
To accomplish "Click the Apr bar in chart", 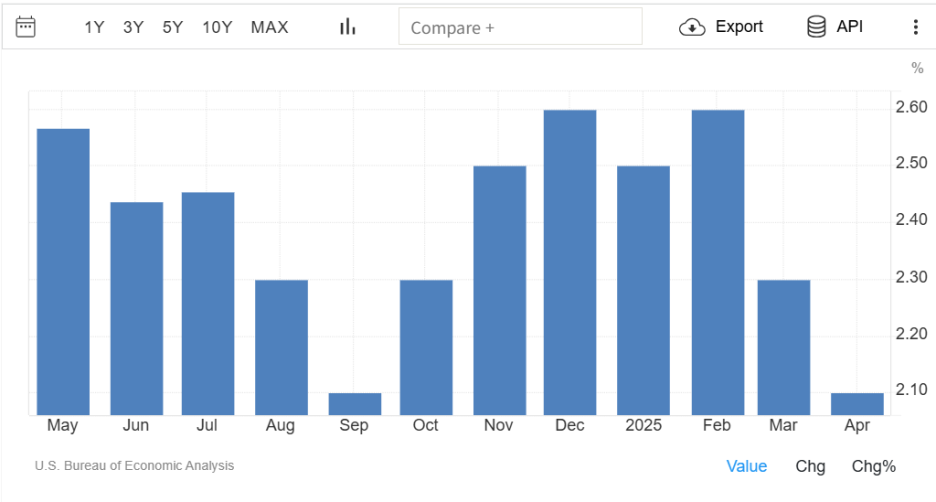I will tap(857, 404).
